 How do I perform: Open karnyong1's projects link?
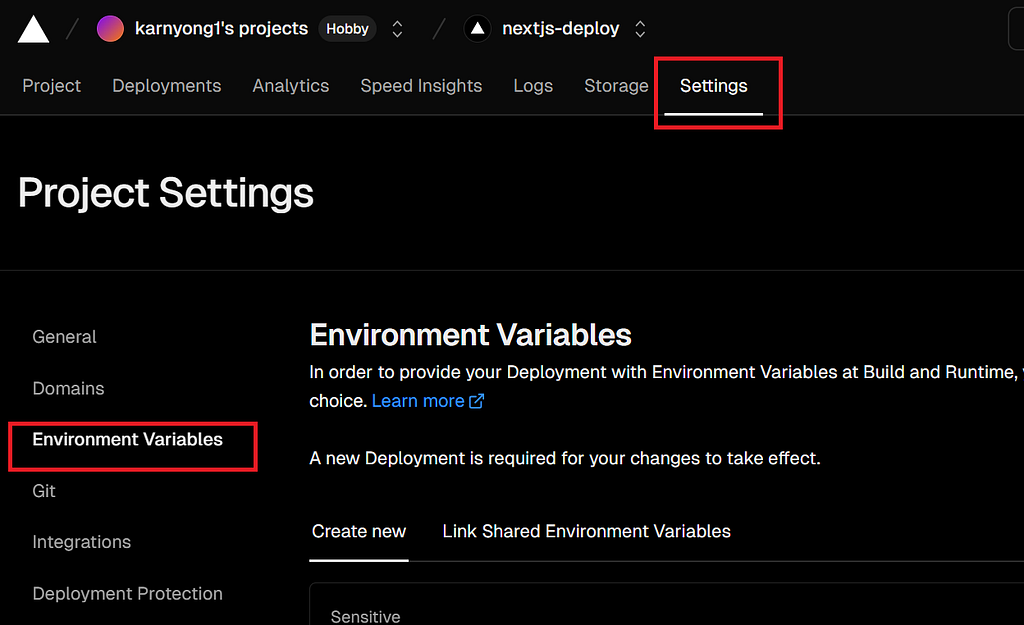[221, 29]
